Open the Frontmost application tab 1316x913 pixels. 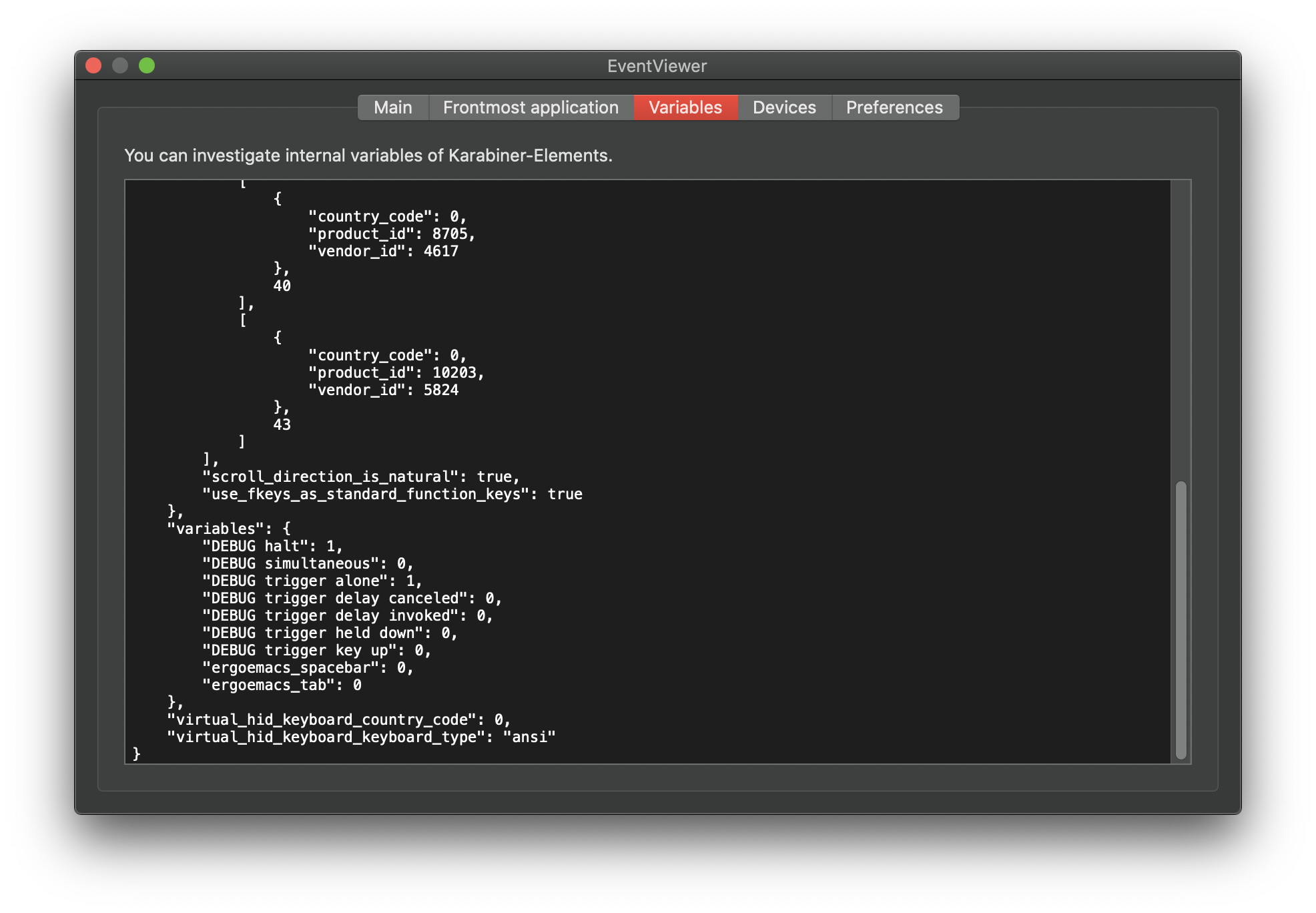coord(531,107)
